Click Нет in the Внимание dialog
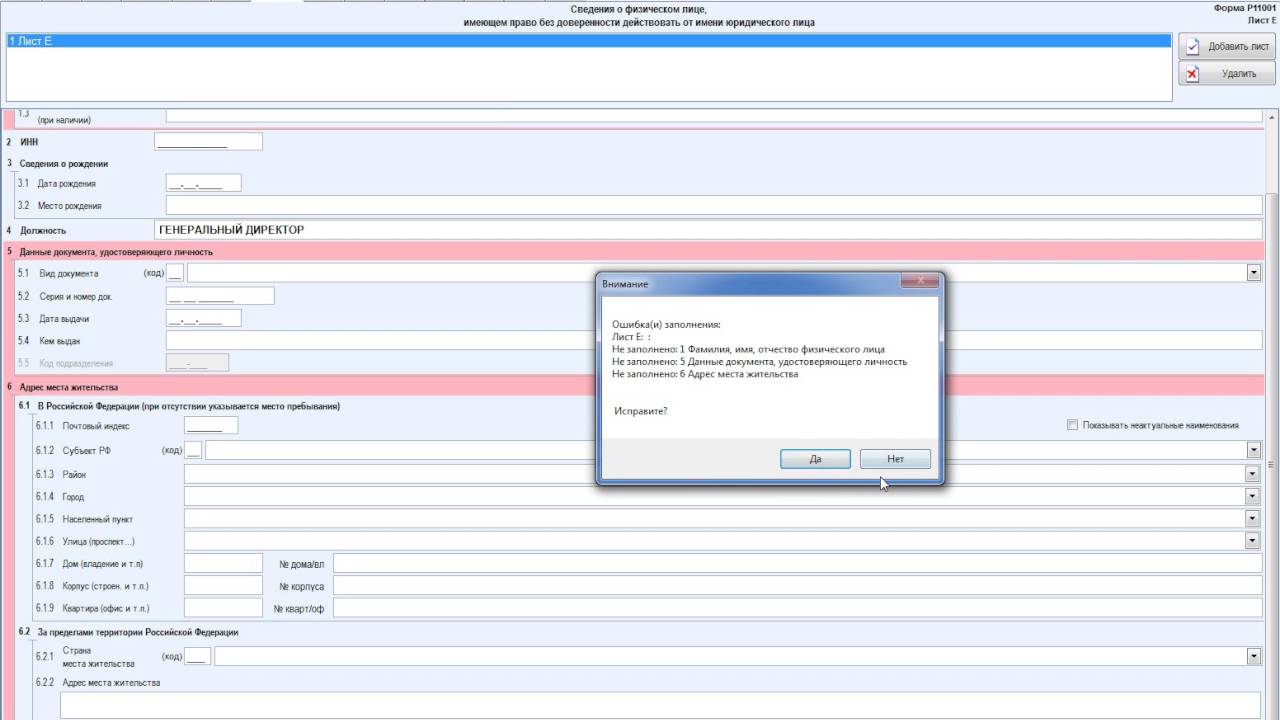 (895, 459)
